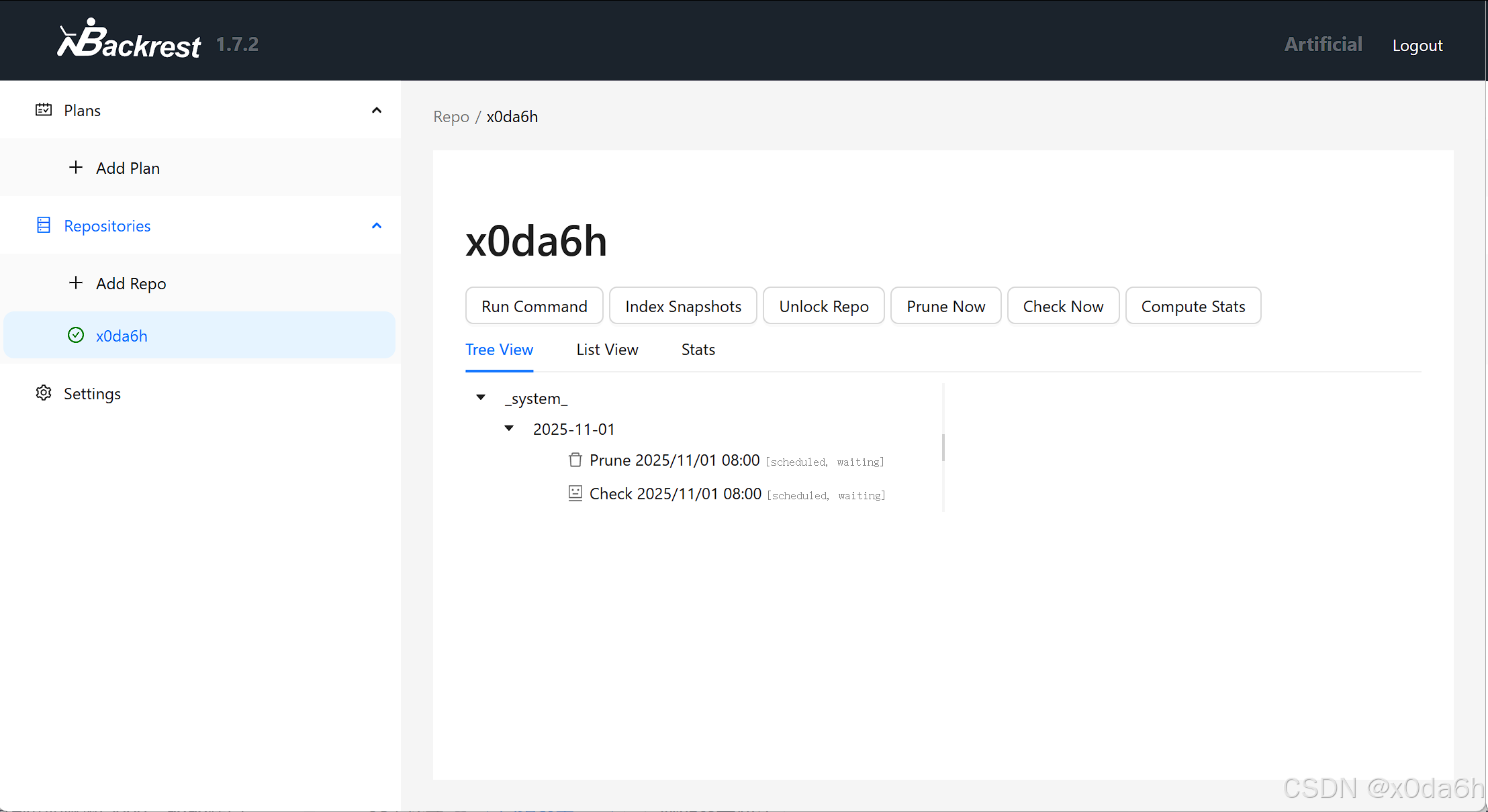Click the trash icon beside the Prune operation
This screenshot has height=812, width=1488.
coord(575,460)
